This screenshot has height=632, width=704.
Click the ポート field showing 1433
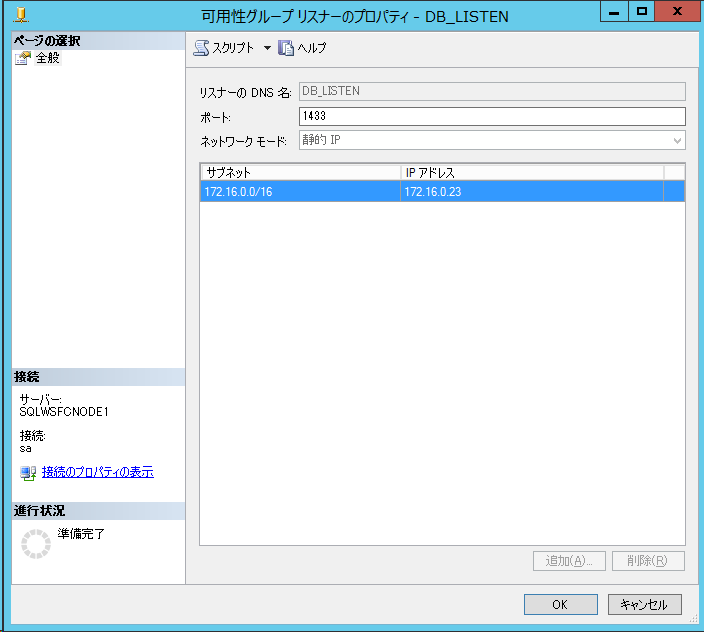click(x=491, y=116)
